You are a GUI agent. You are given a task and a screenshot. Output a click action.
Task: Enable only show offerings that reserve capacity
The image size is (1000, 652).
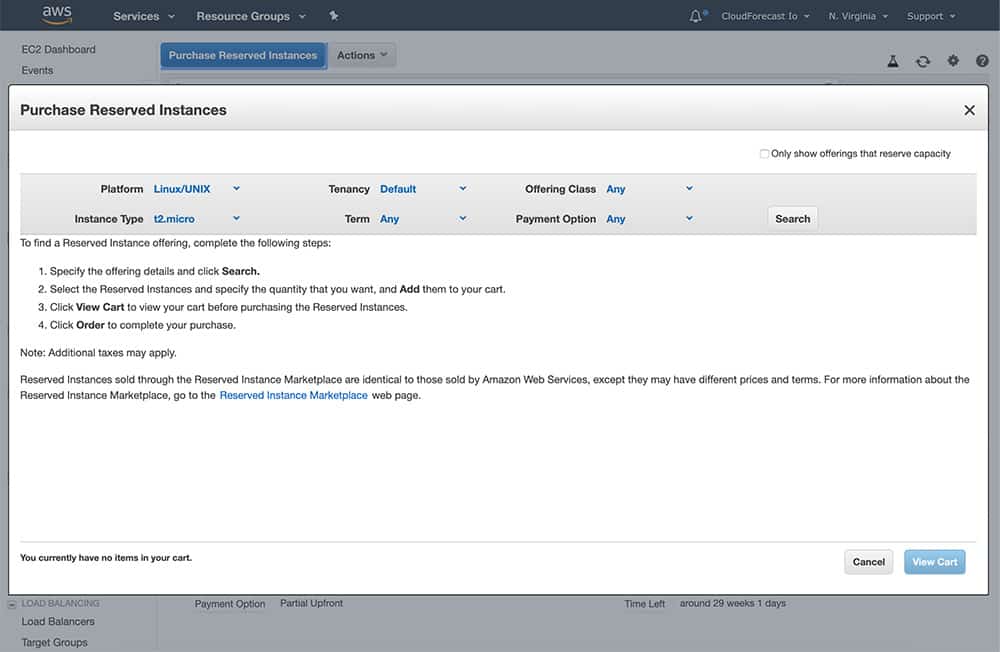click(x=764, y=153)
